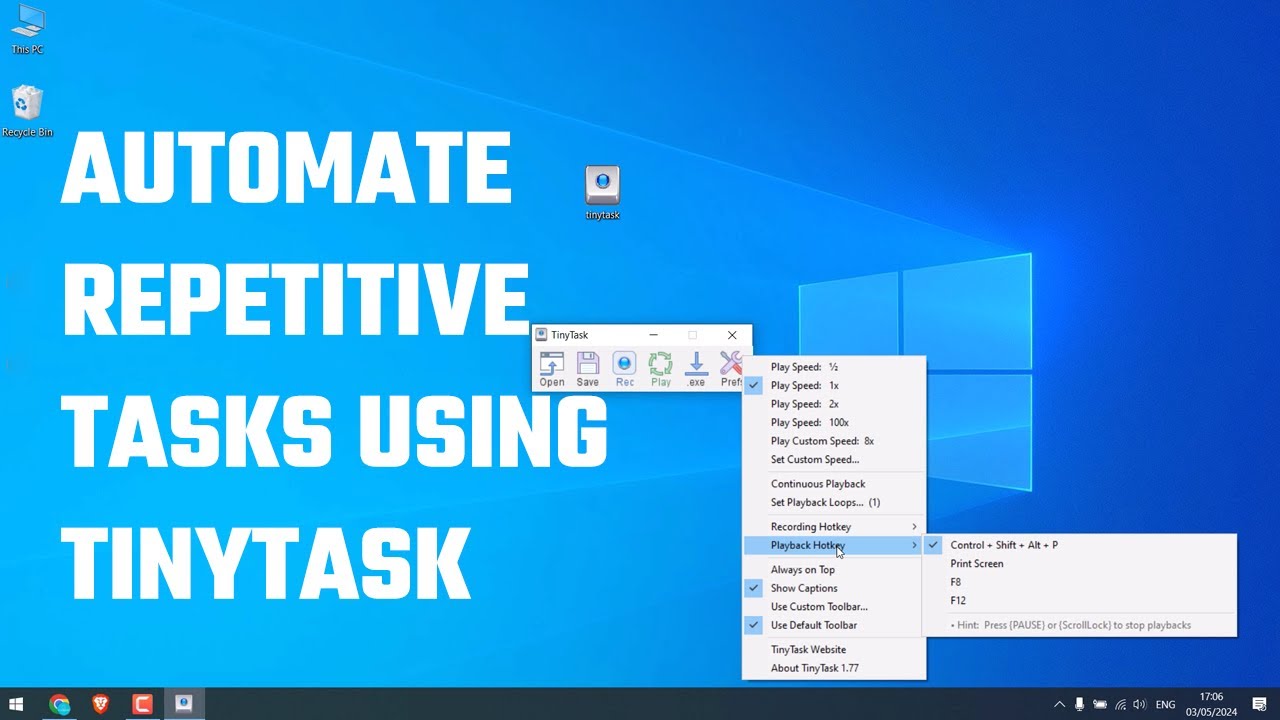Screen dimensions: 1280x720
Task: Launch Google Chrome from the taskbar
Action: (x=60, y=704)
